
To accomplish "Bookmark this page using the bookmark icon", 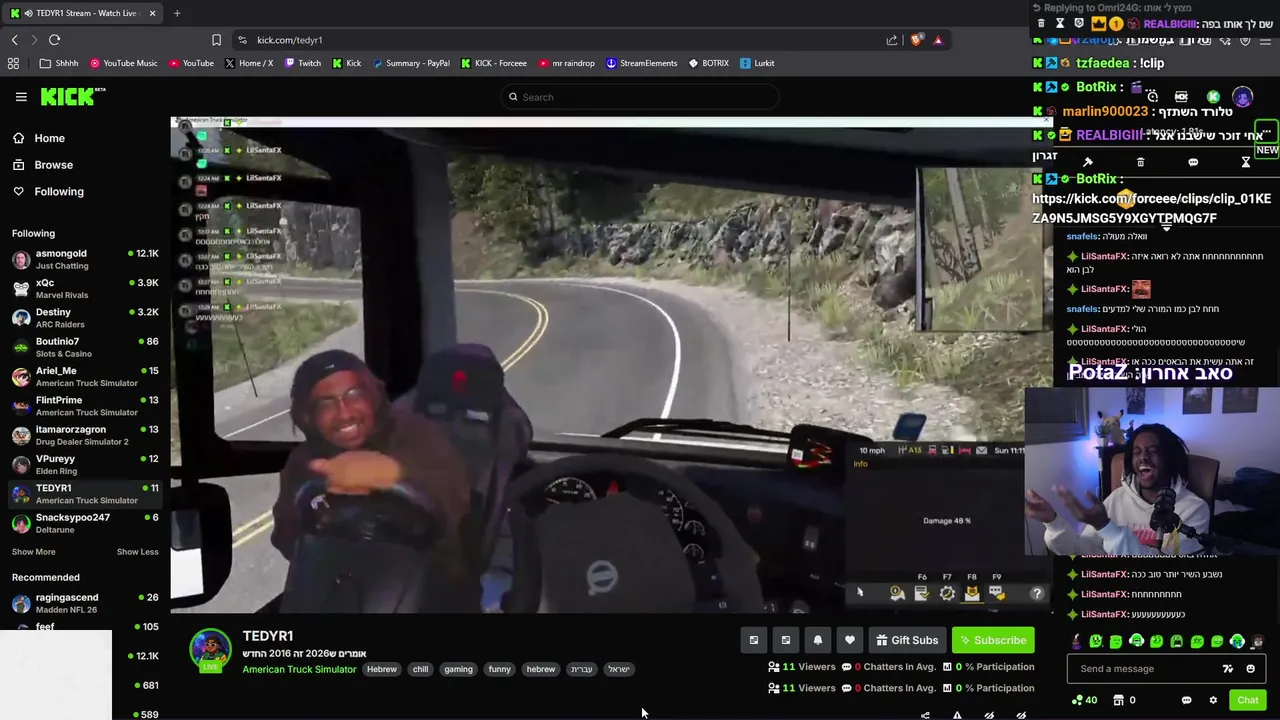I will [x=216, y=40].
